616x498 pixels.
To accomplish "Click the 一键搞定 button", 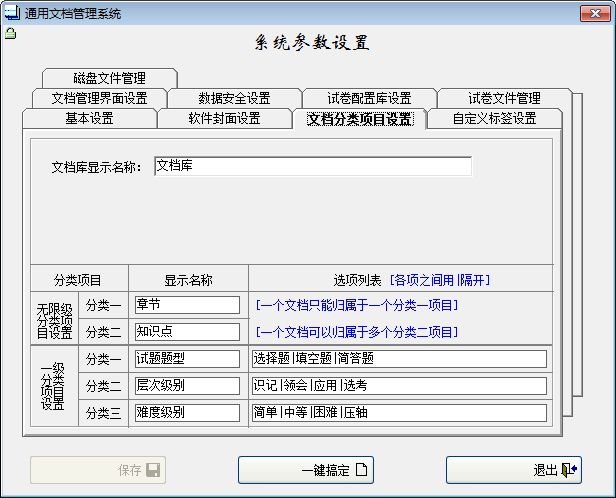I will [306, 470].
